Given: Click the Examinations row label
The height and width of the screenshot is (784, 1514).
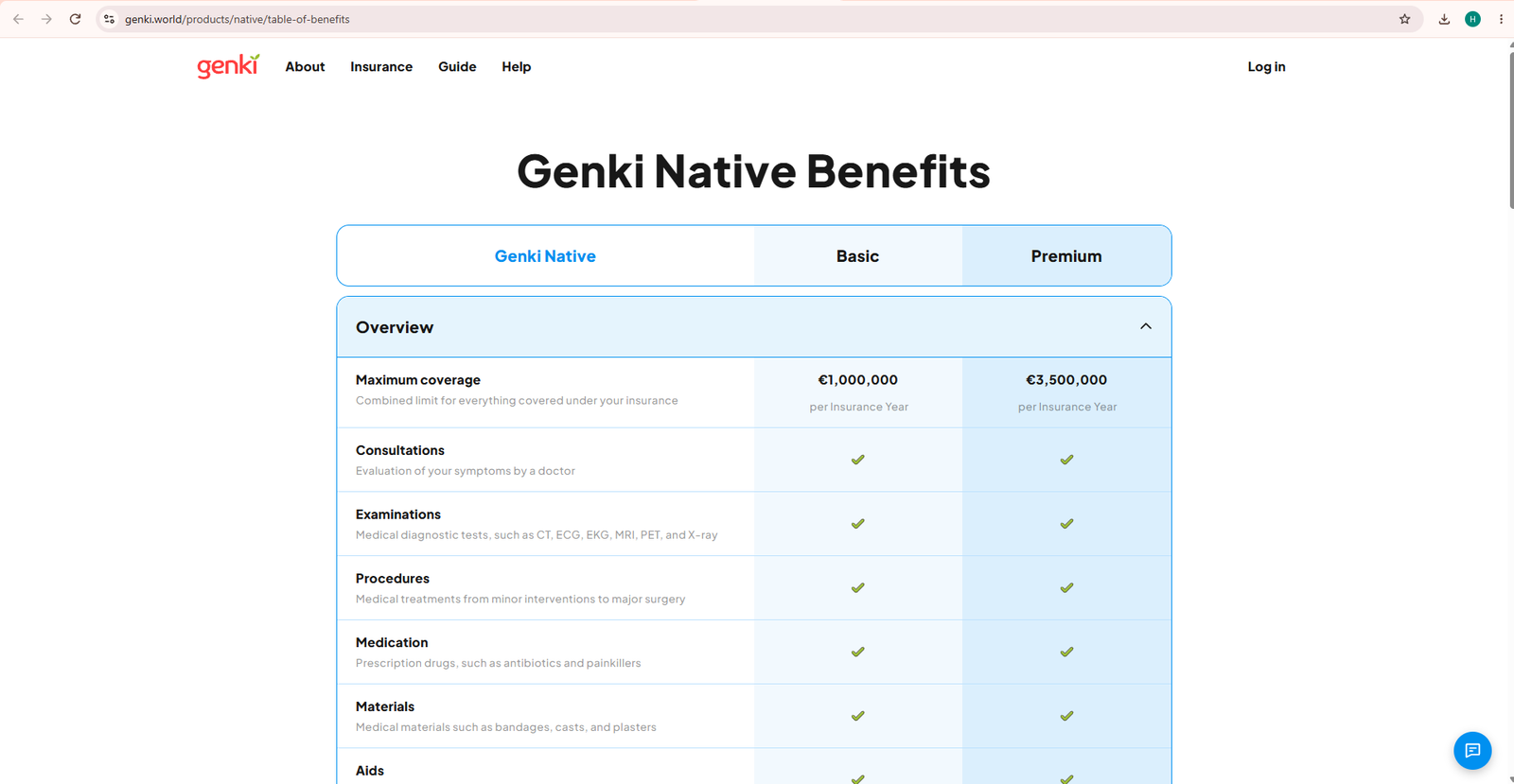Looking at the screenshot, I should (x=398, y=514).
